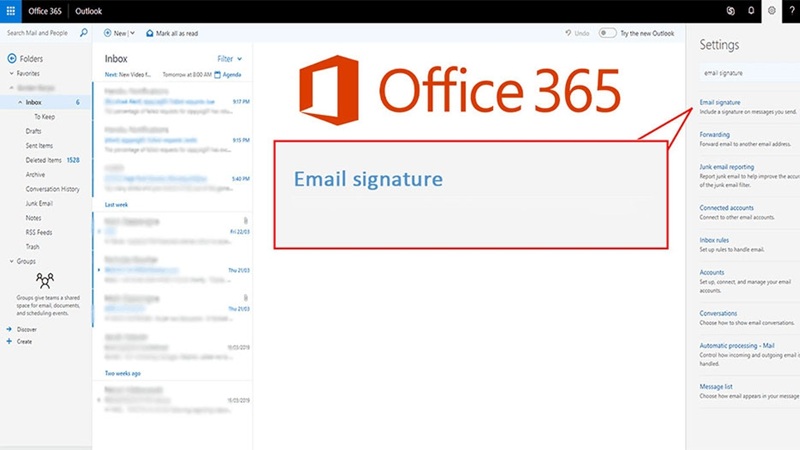This screenshot has width=800, height=450.
Task: Click Outlook in the header bar
Action: [88, 11]
